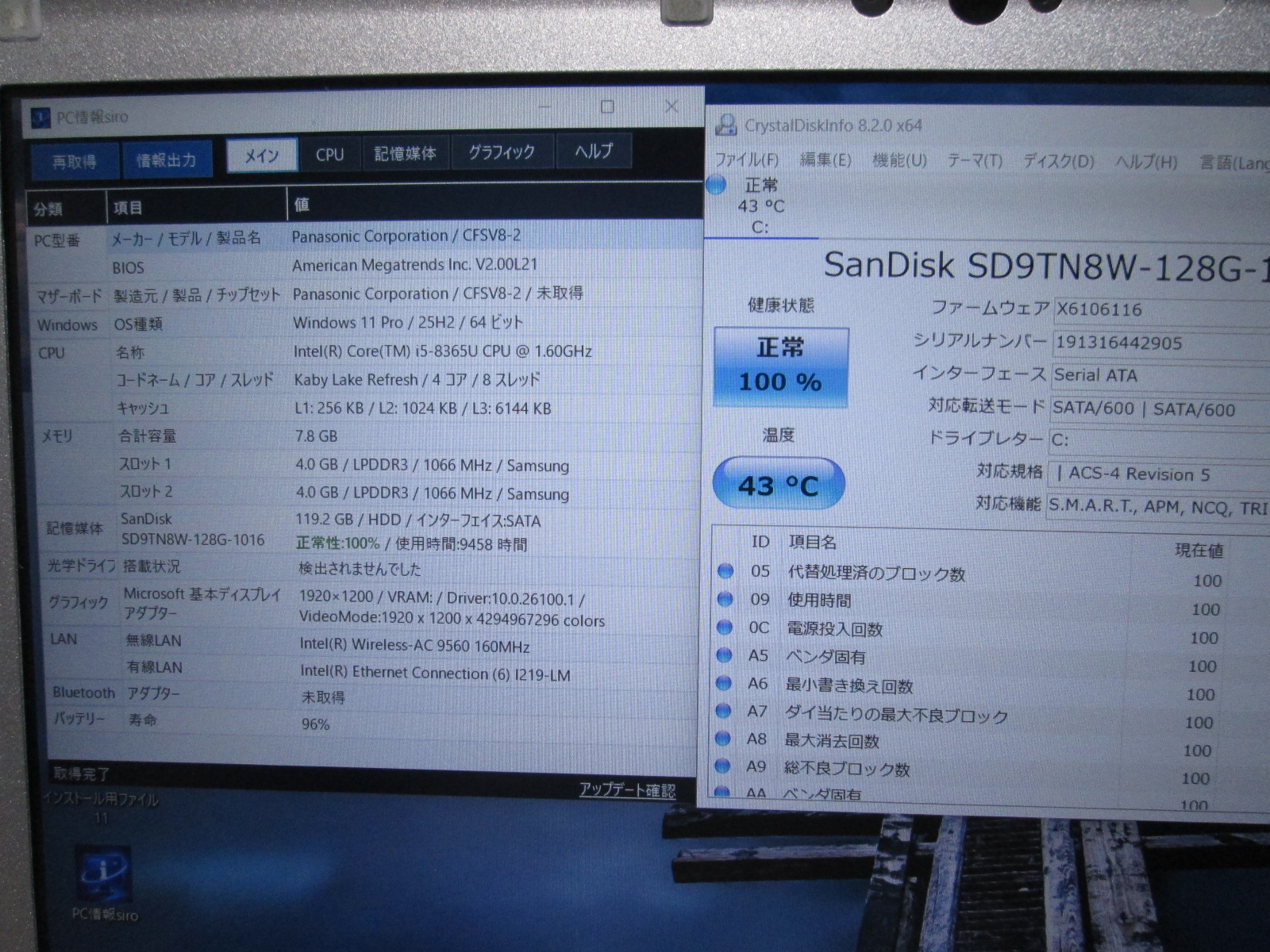This screenshot has height=952, width=1270.
Task: Select the SanDisk SD9TN8W-128G drive title
Action: coord(1046,267)
